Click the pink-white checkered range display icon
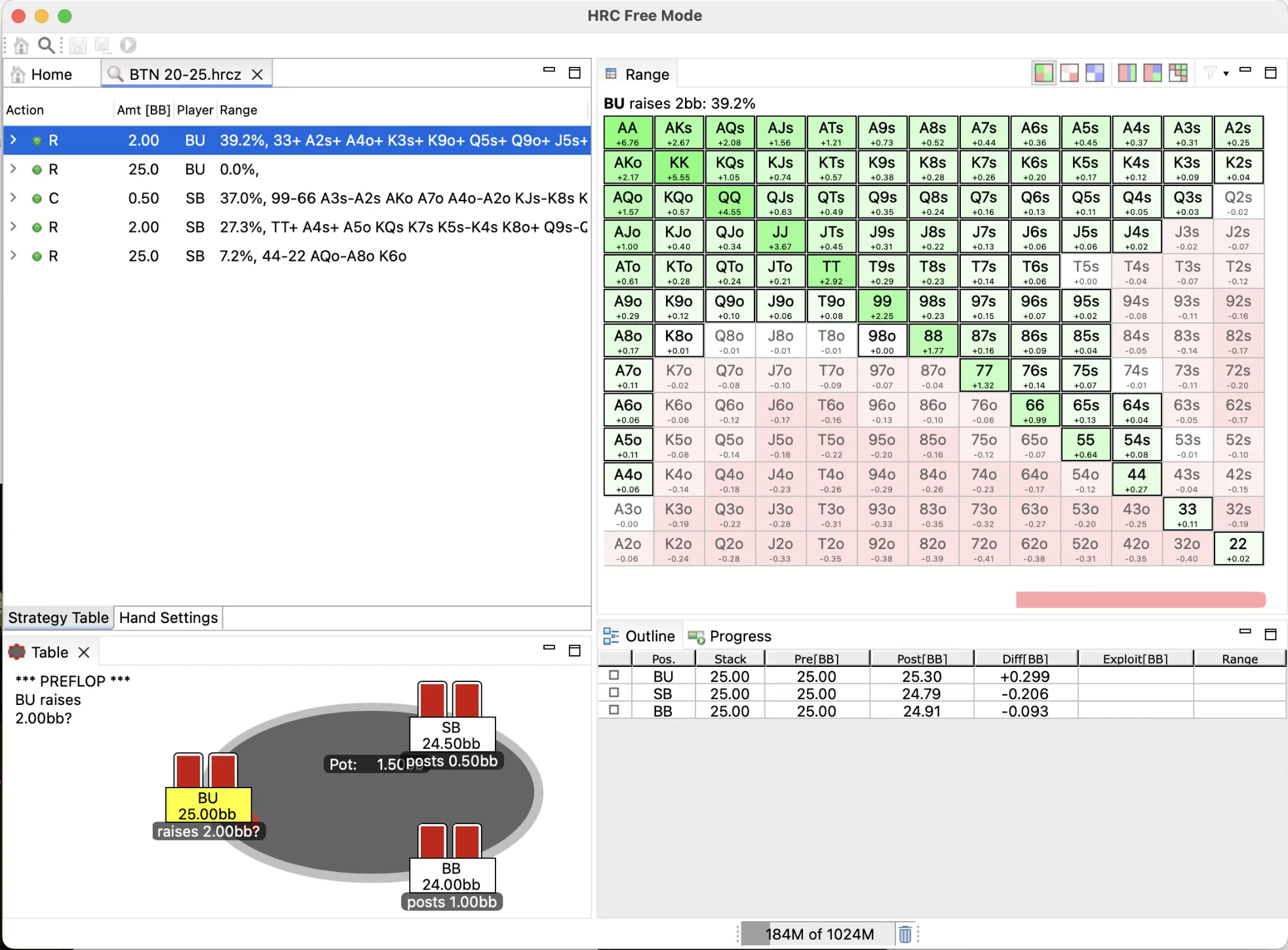 [1069, 73]
